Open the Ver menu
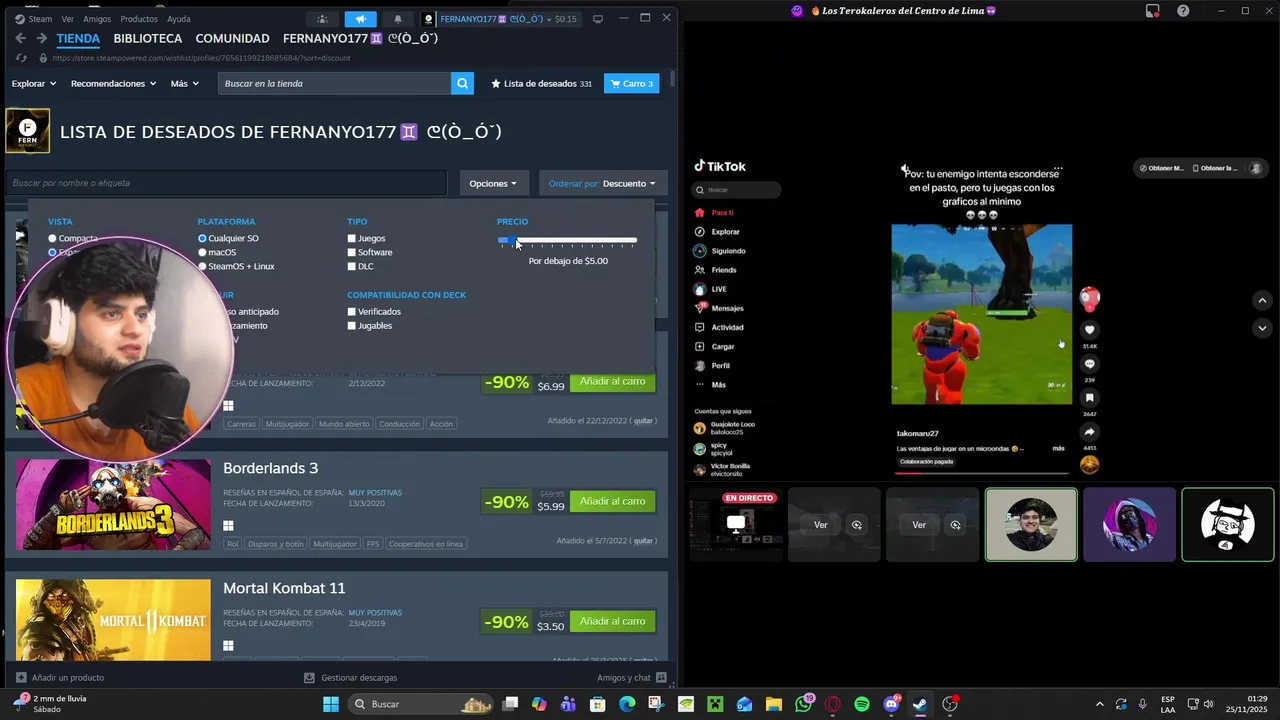This screenshot has height=720, width=1280. coord(67,19)
